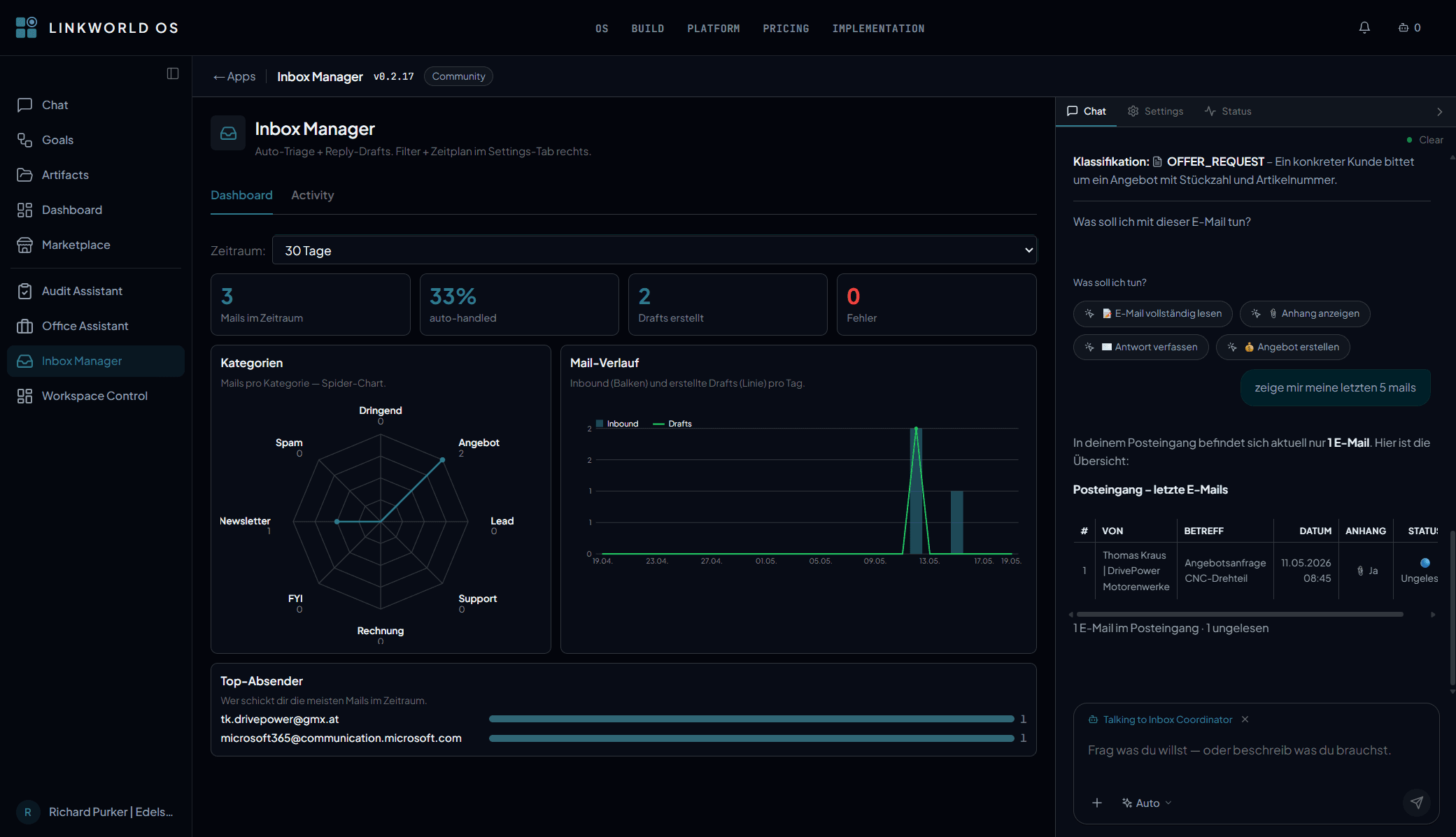This screenshot has width=1456, height=837.
Task: Click the mail table horizontal scrollbar
Action: (x=1240, y=614)
